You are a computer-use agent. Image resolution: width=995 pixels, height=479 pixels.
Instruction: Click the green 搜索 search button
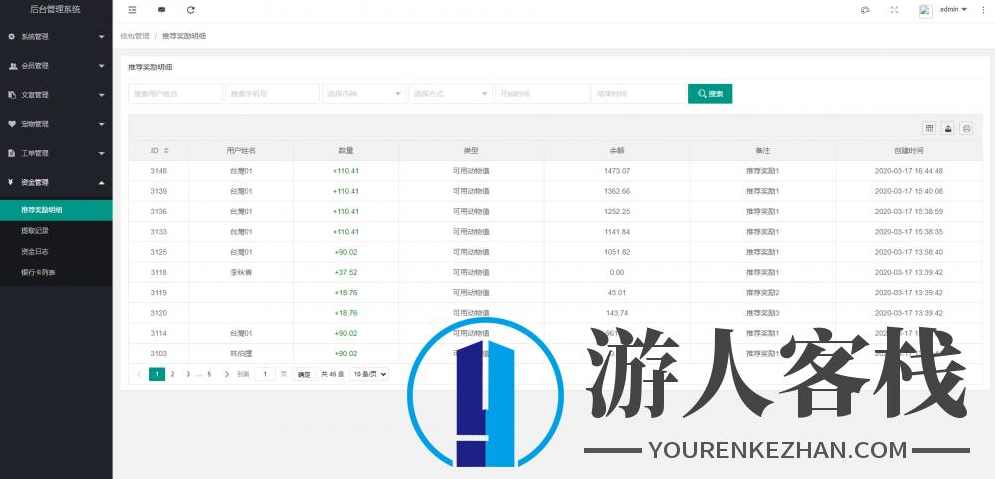(x=710, y=93)
